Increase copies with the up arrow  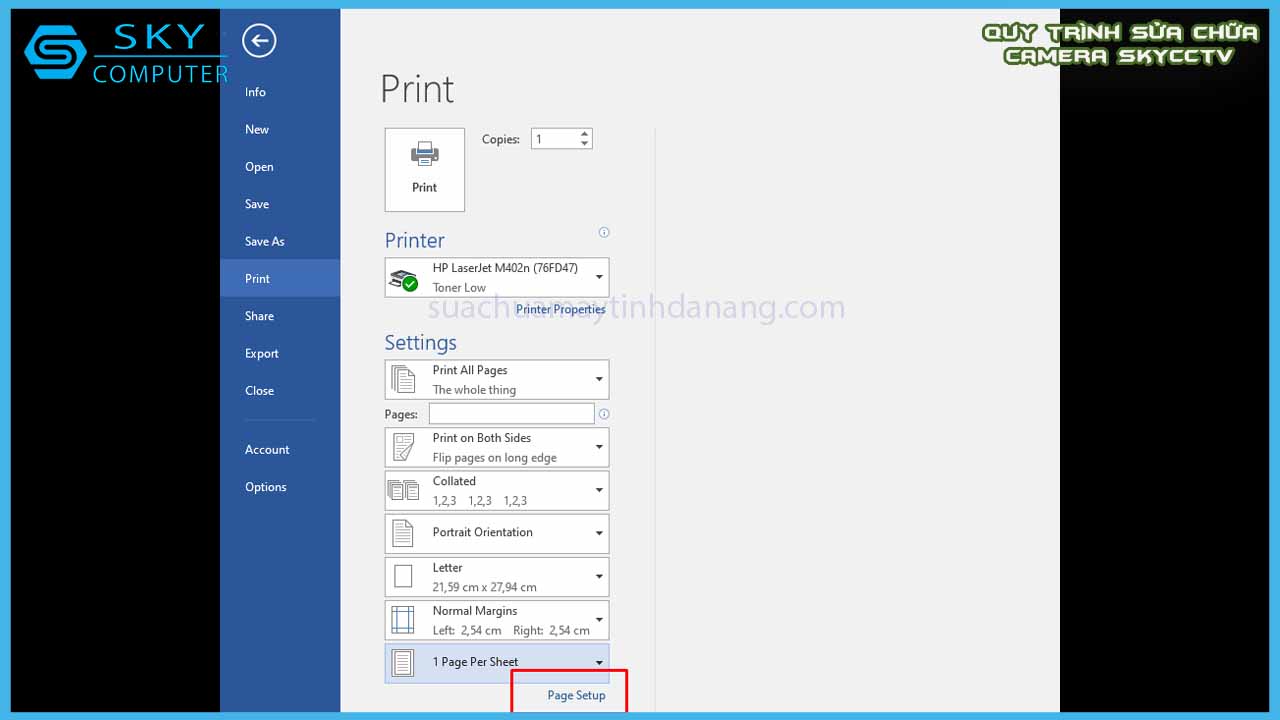pyautogui.click(x=585, y=134)
